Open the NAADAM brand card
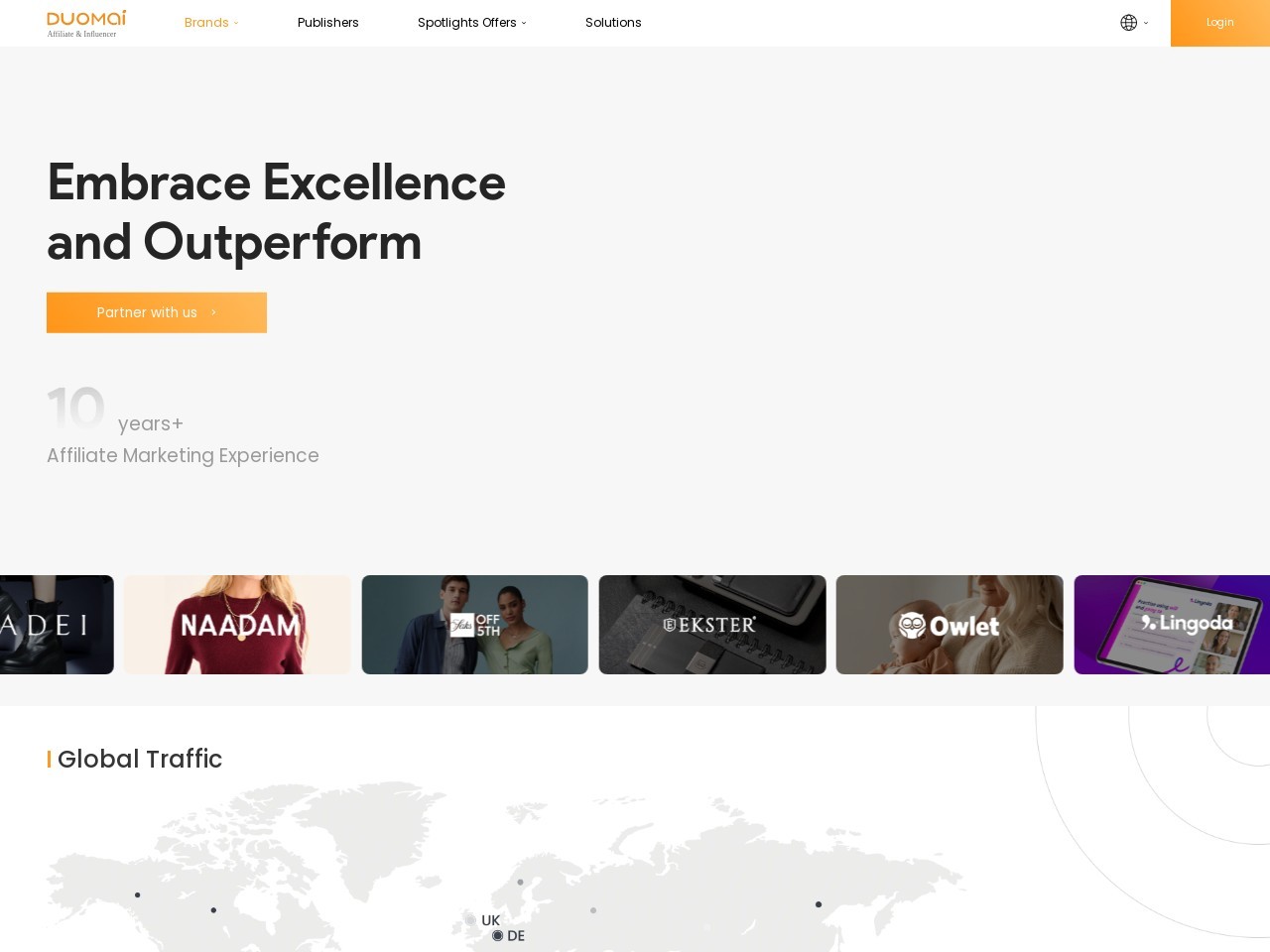The width and height of the screenshot is (1270, 952). click(237, 625)
